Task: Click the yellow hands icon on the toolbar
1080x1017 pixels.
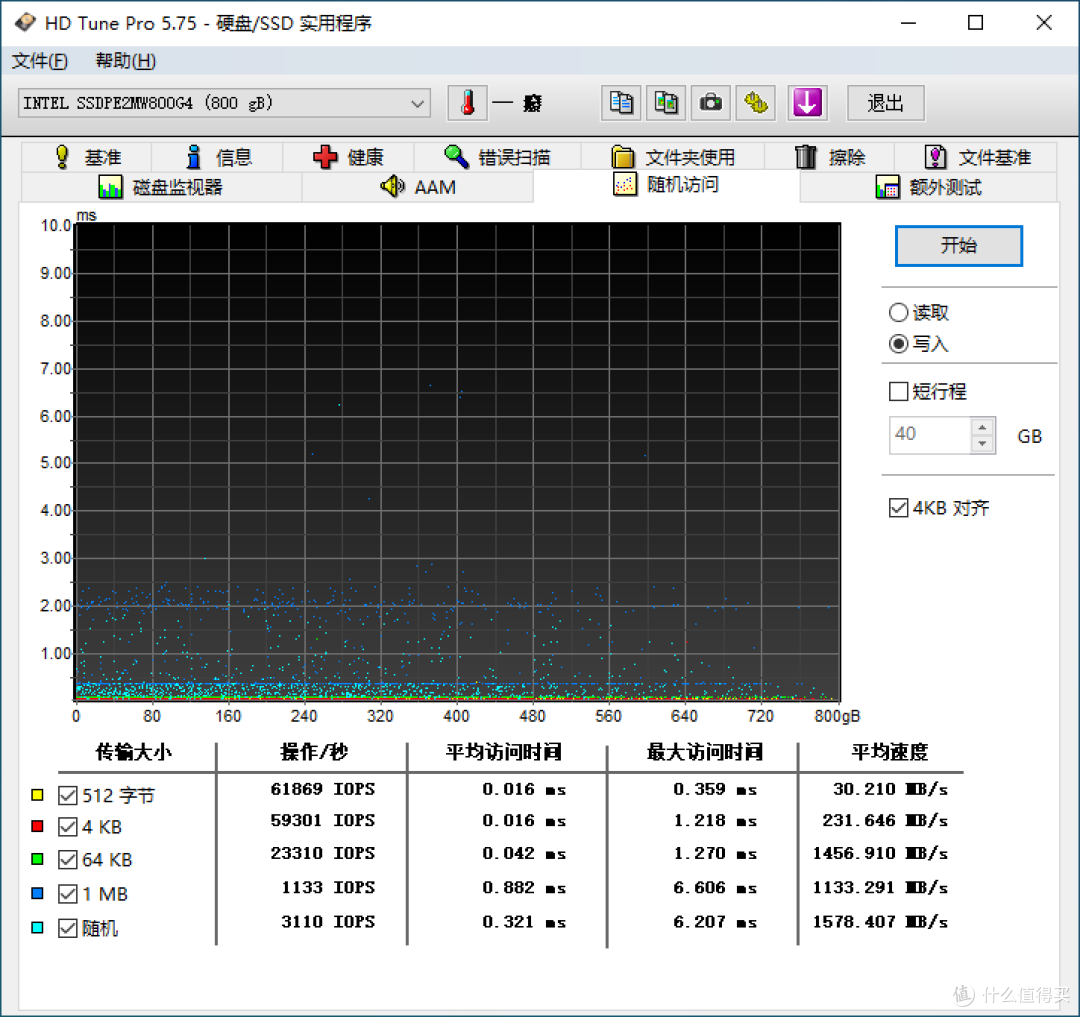Action: [755, 102]
